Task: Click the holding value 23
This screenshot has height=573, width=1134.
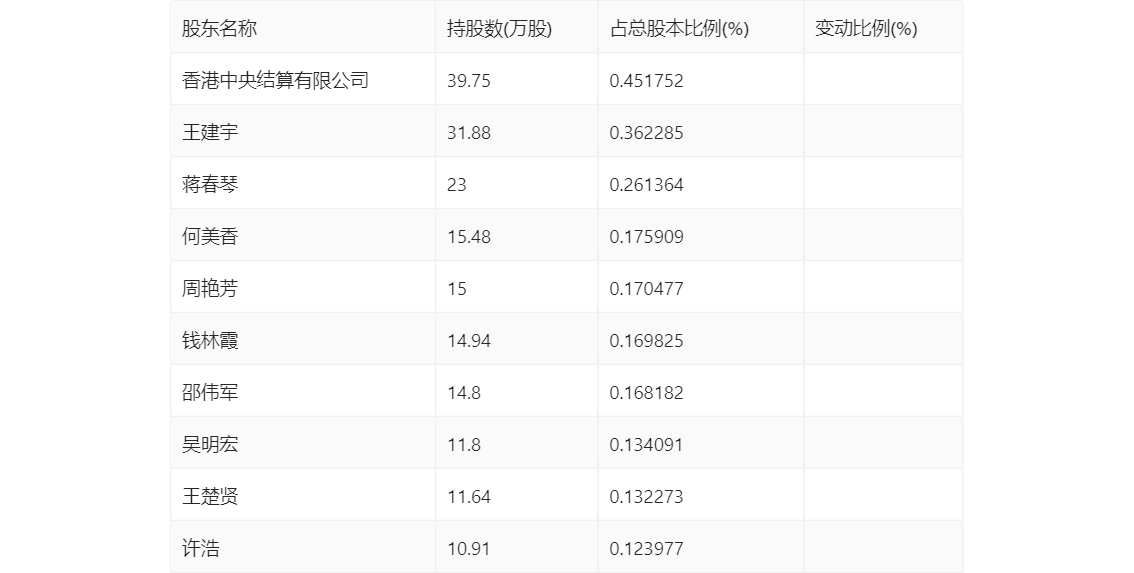Action: [456, 185]
